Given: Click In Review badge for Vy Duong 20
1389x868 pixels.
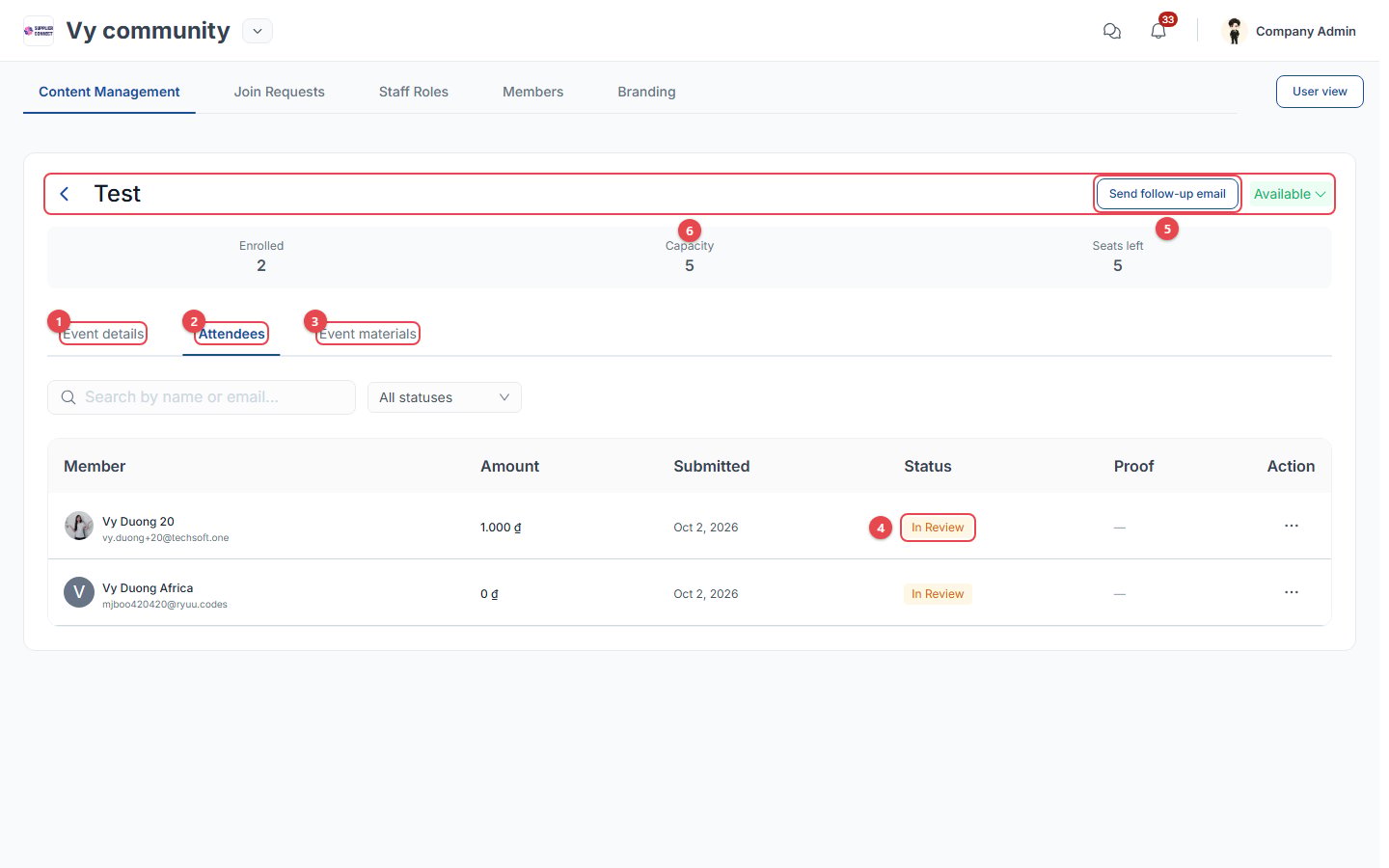Looking at the screenshot, I should 938,528.
